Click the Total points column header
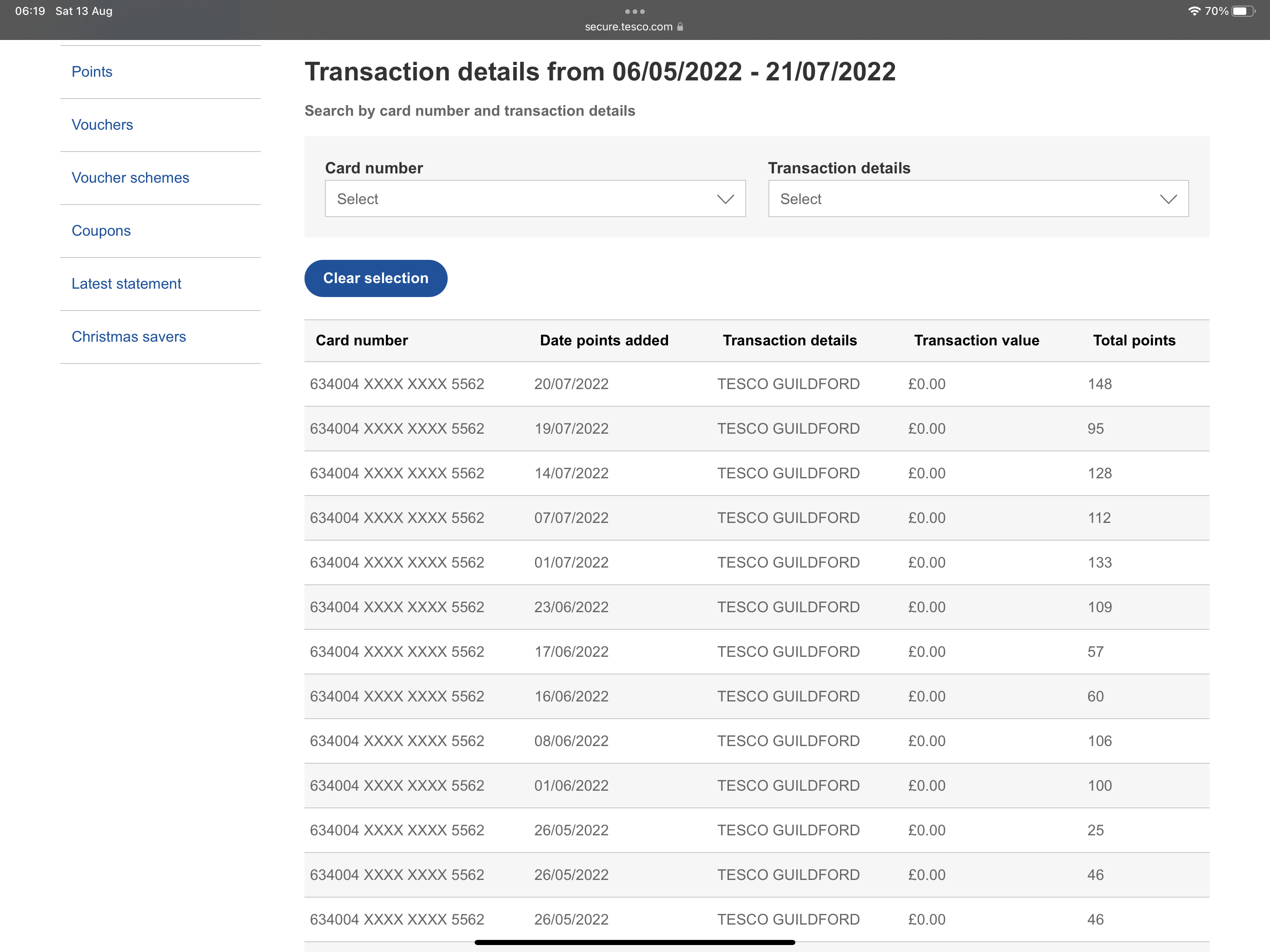The image size is (1270, 952). (1134, 340)
